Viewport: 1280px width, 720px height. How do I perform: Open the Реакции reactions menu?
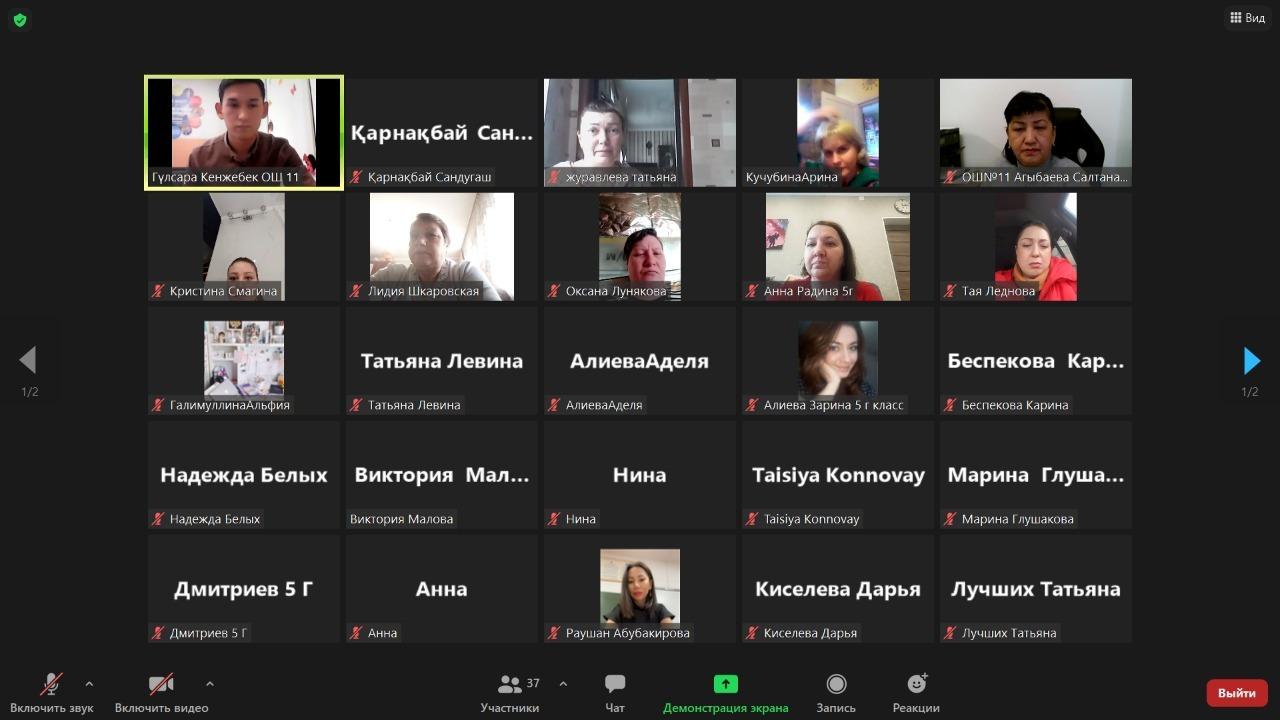pos(916,693)
